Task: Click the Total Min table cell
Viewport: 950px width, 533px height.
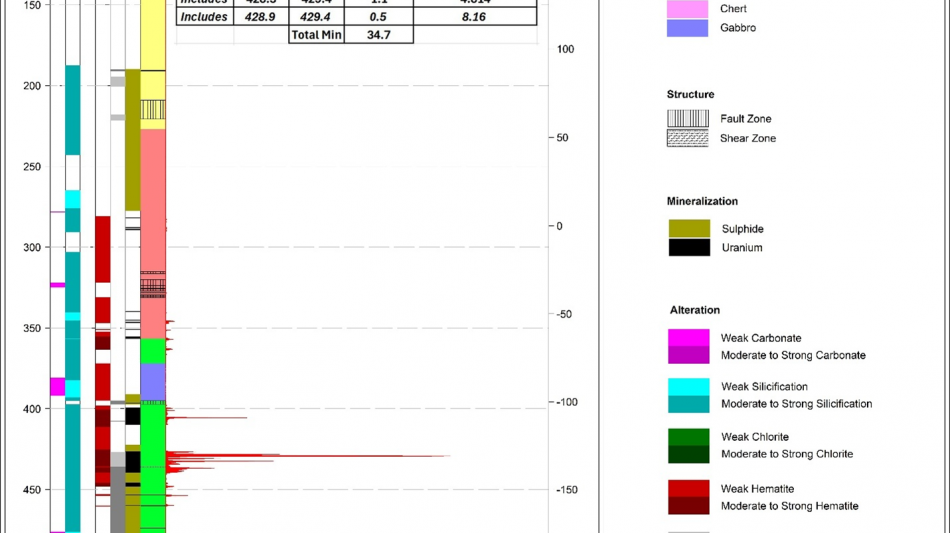Action: [316, 35]
